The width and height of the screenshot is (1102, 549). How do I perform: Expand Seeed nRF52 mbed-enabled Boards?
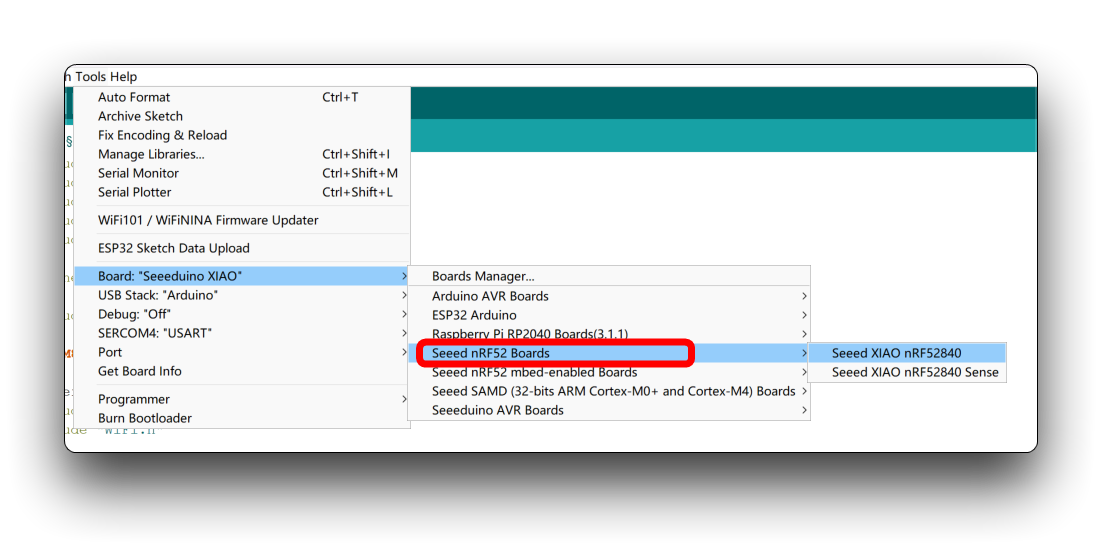pyautogui.click(x=609, y=372)
